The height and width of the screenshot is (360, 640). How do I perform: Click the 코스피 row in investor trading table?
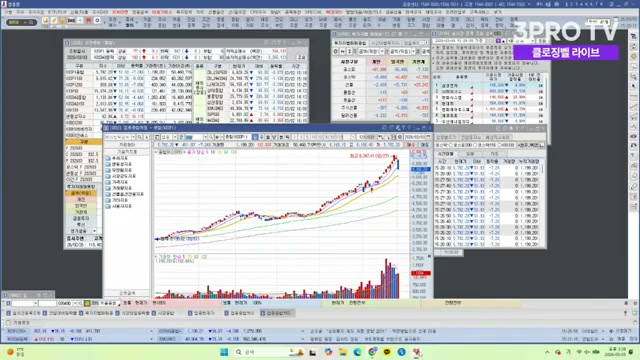381,69
